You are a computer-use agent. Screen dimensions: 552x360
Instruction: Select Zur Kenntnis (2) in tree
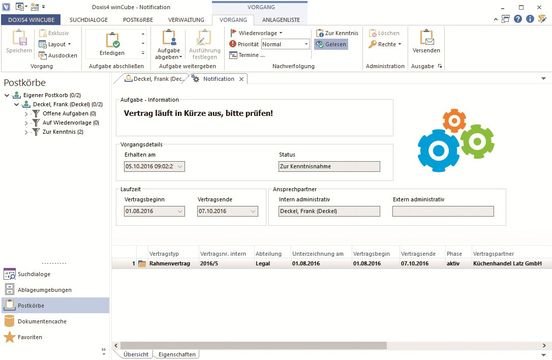pyautogui.click(x=63, y=132)
